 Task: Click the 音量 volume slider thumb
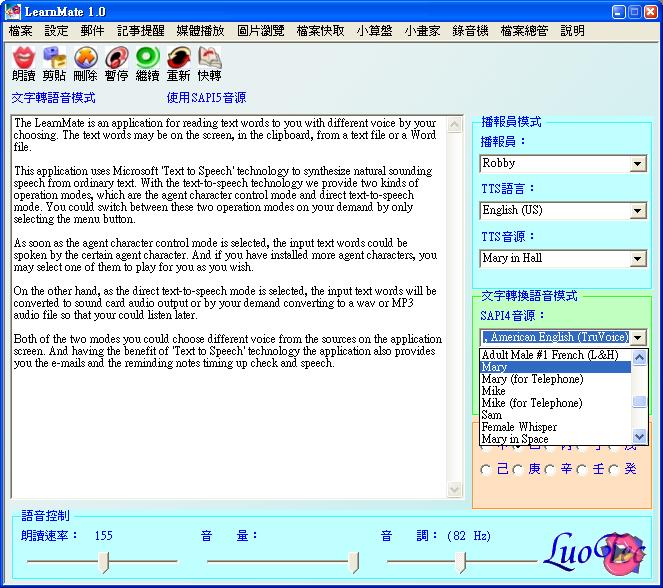click(354, 562)
